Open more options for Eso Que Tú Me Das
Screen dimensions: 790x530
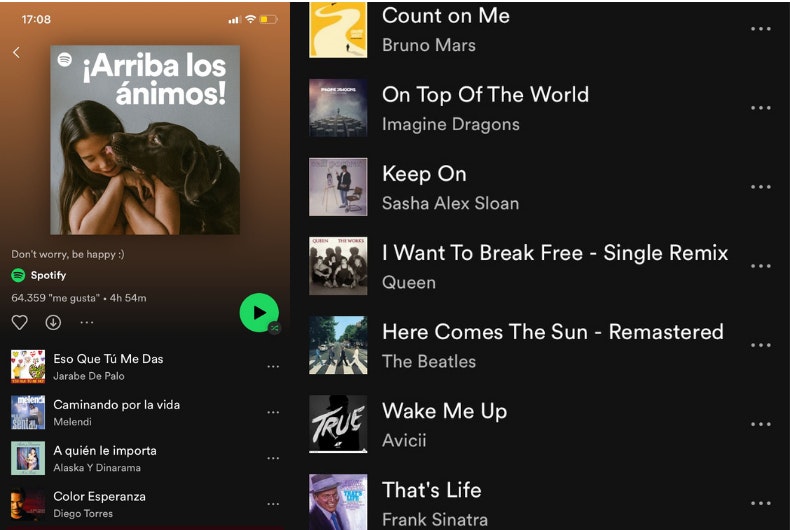coord(273,366)
